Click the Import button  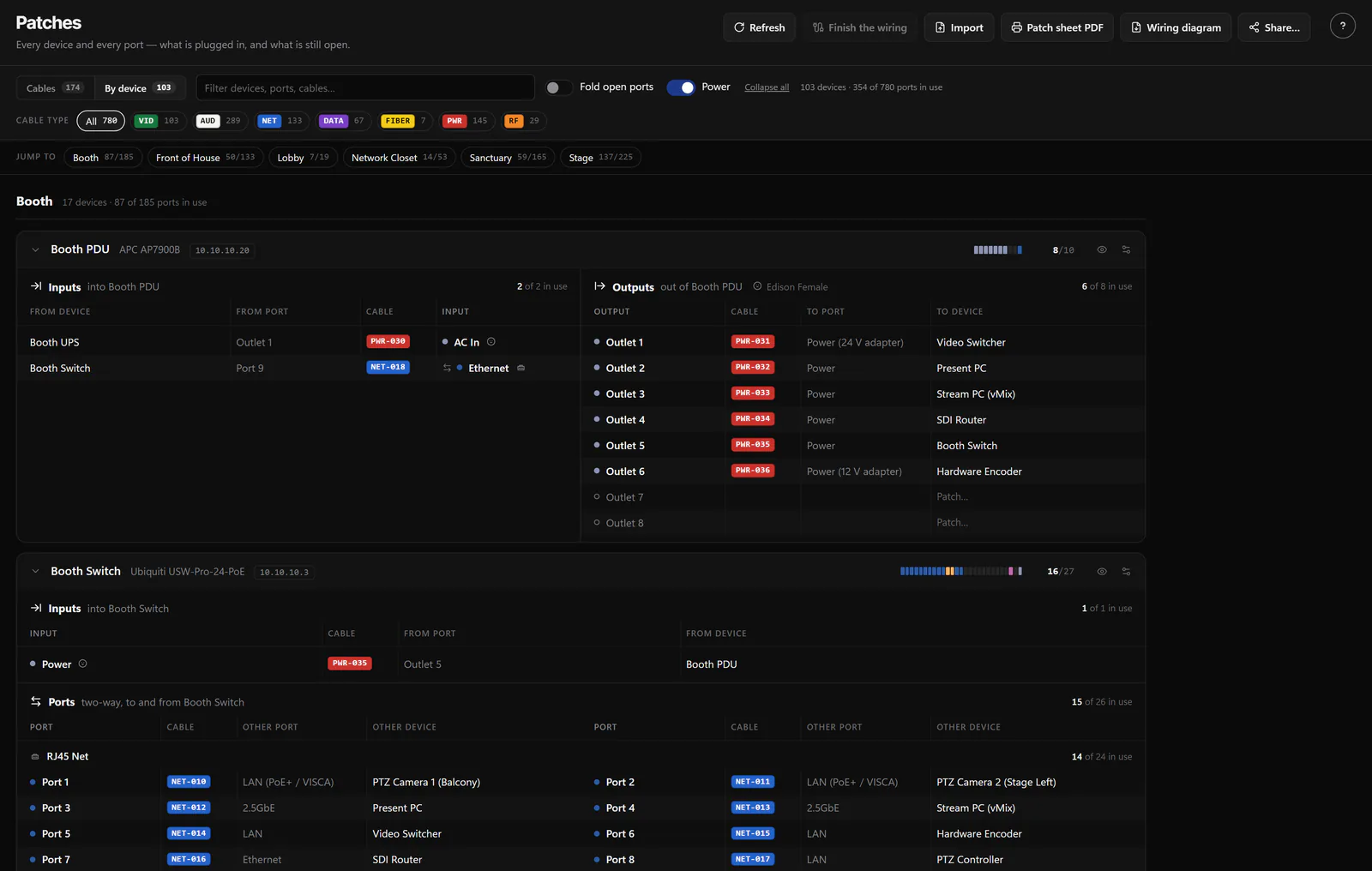pyautogui.click(x=959, y=27)
